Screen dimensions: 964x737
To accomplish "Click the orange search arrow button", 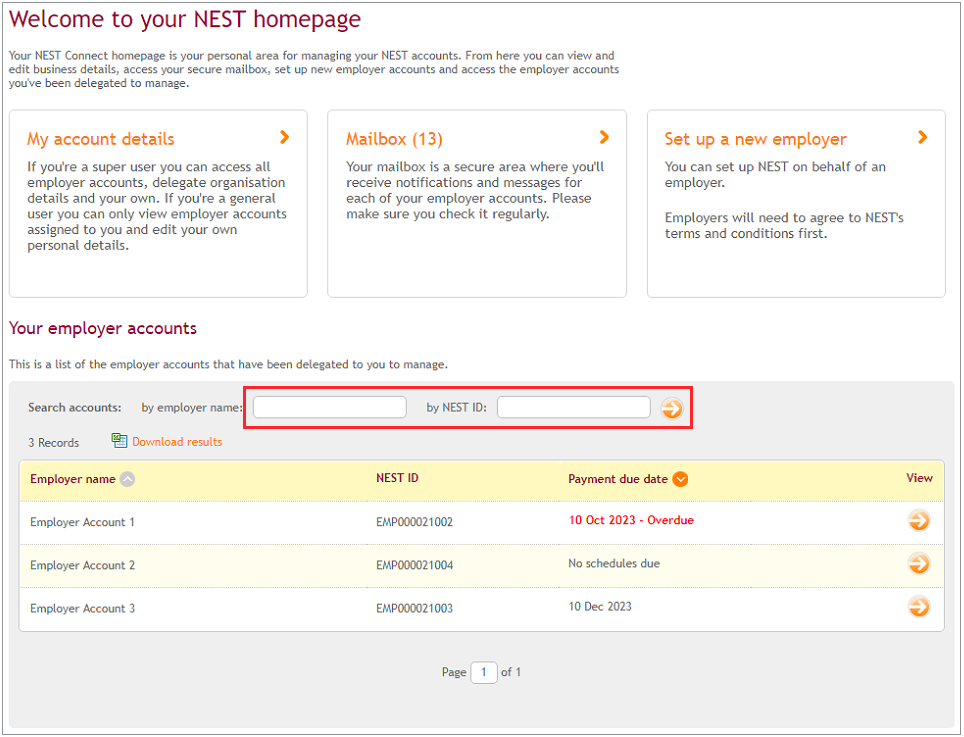I will (671, 408).
